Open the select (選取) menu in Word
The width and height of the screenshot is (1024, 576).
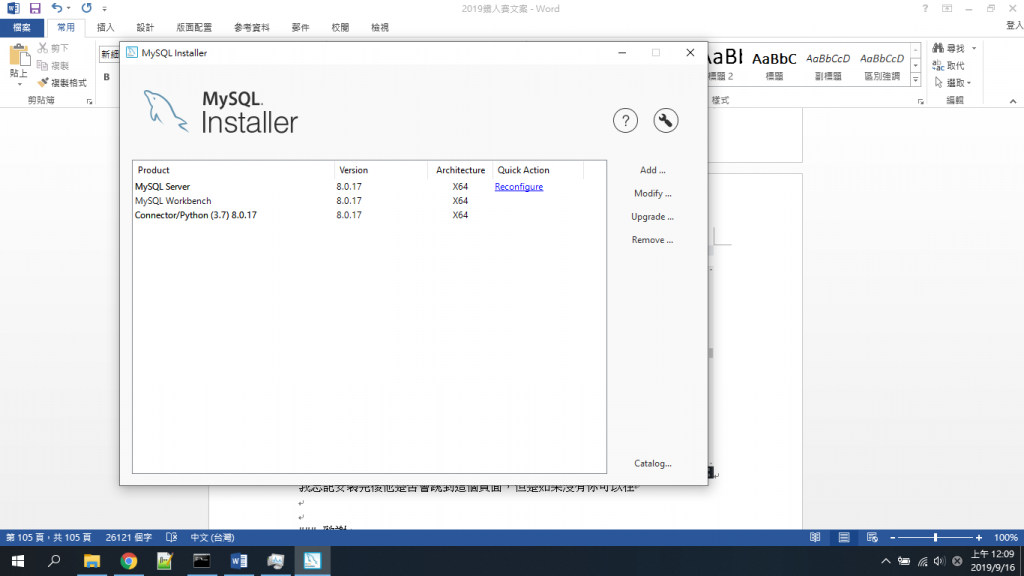953,82
